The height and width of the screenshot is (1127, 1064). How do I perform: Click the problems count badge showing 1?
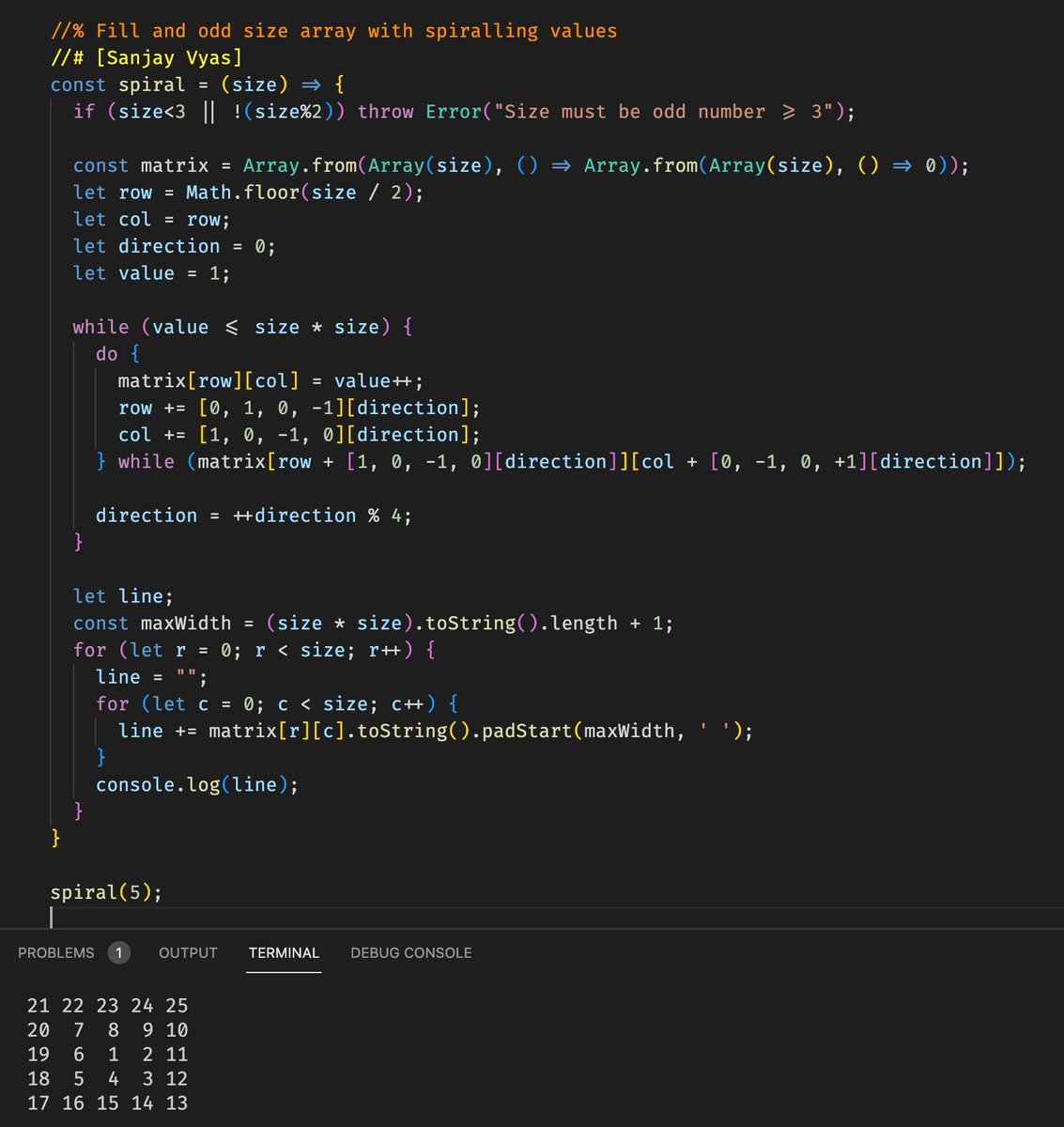point(119,952)
